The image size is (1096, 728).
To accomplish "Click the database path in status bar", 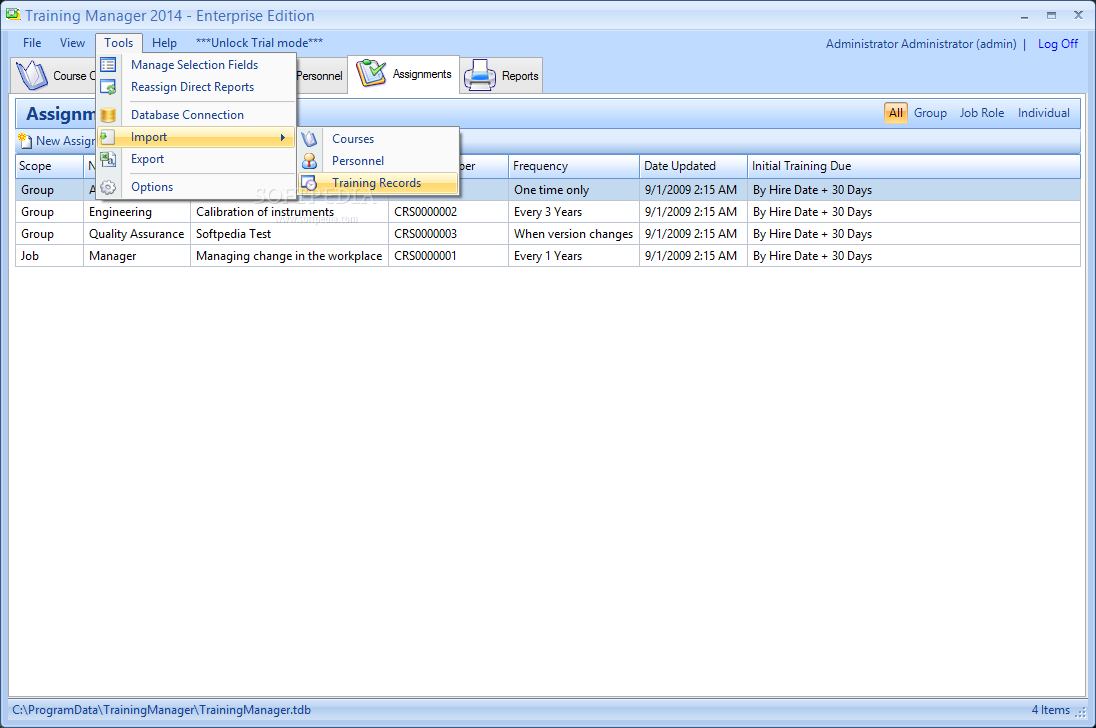I will pyautogui.click(x=161, y=710).
